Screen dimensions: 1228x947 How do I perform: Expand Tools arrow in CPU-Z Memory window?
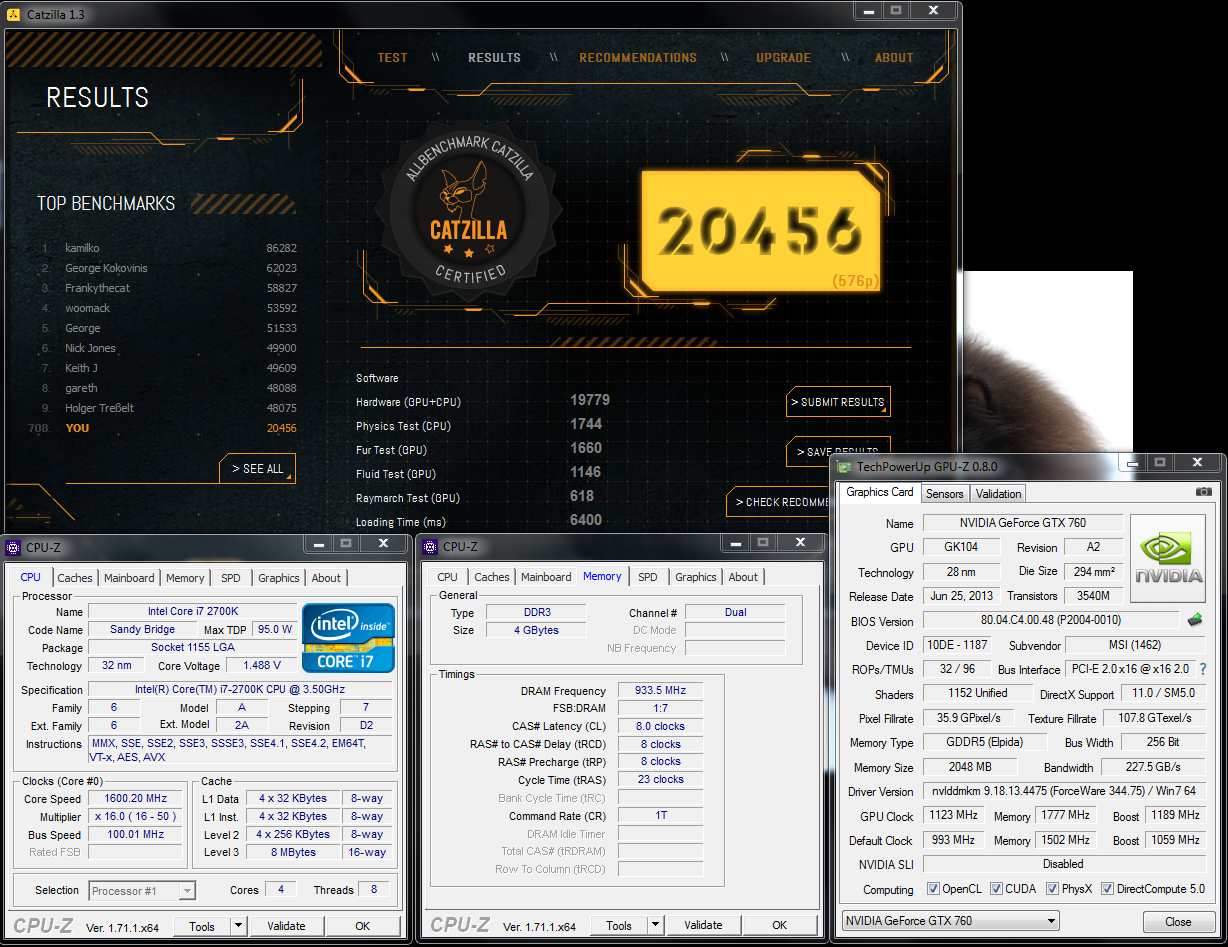pos(655,926)
